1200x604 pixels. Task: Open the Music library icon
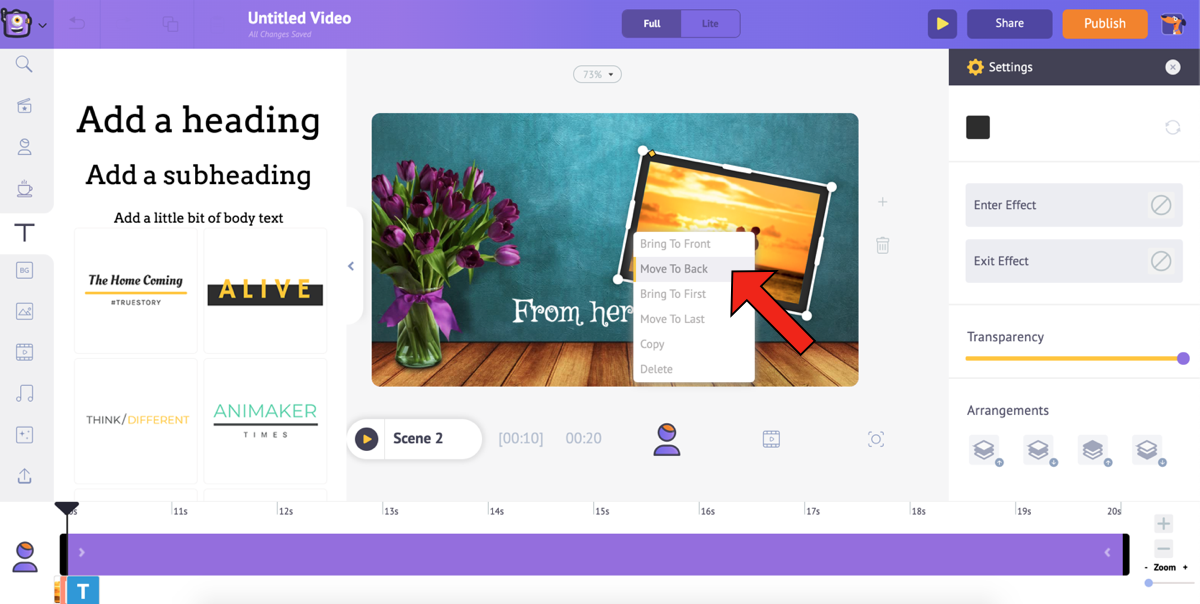point(24,393)
